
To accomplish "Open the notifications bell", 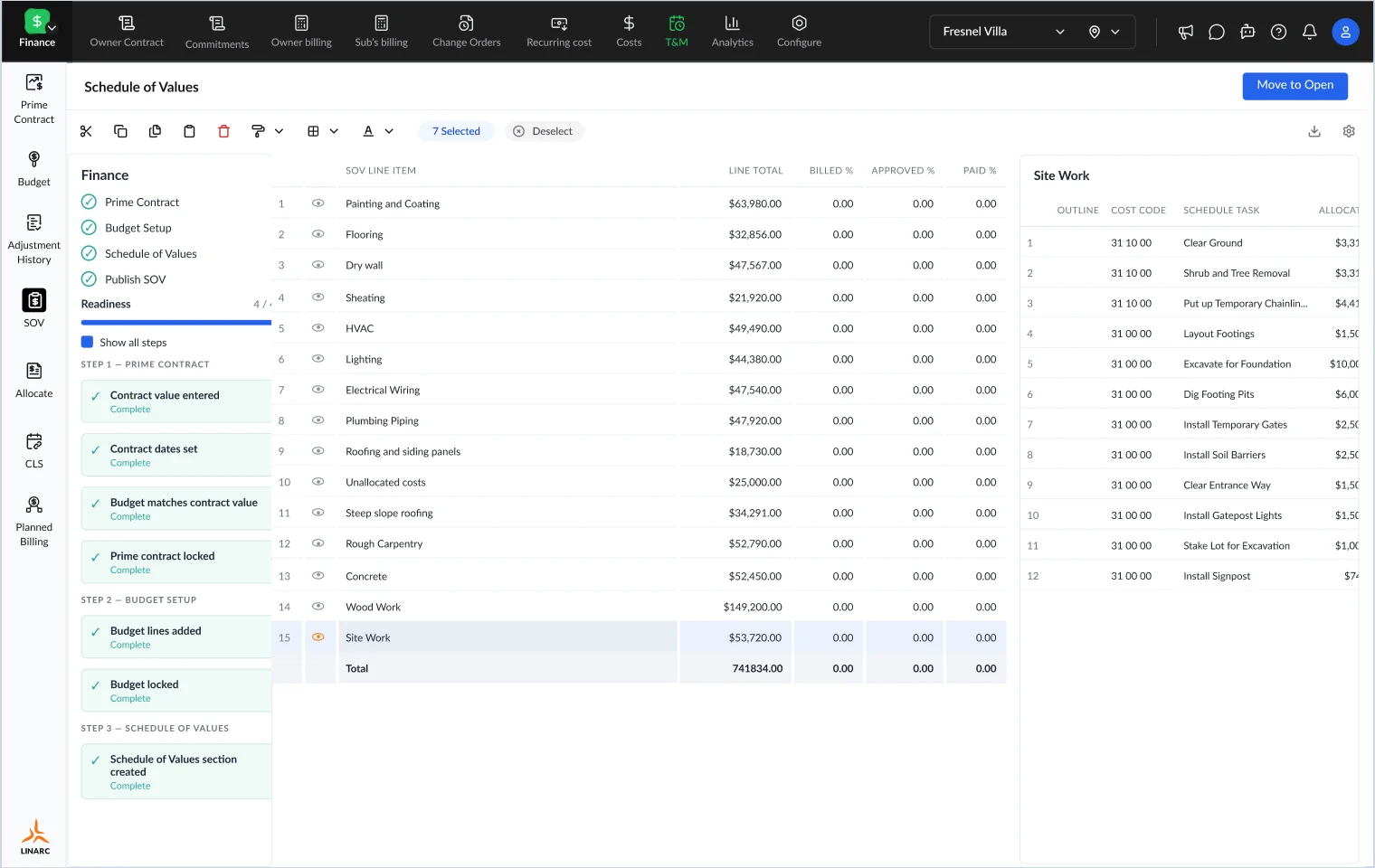I will (x=1309, y=32).
